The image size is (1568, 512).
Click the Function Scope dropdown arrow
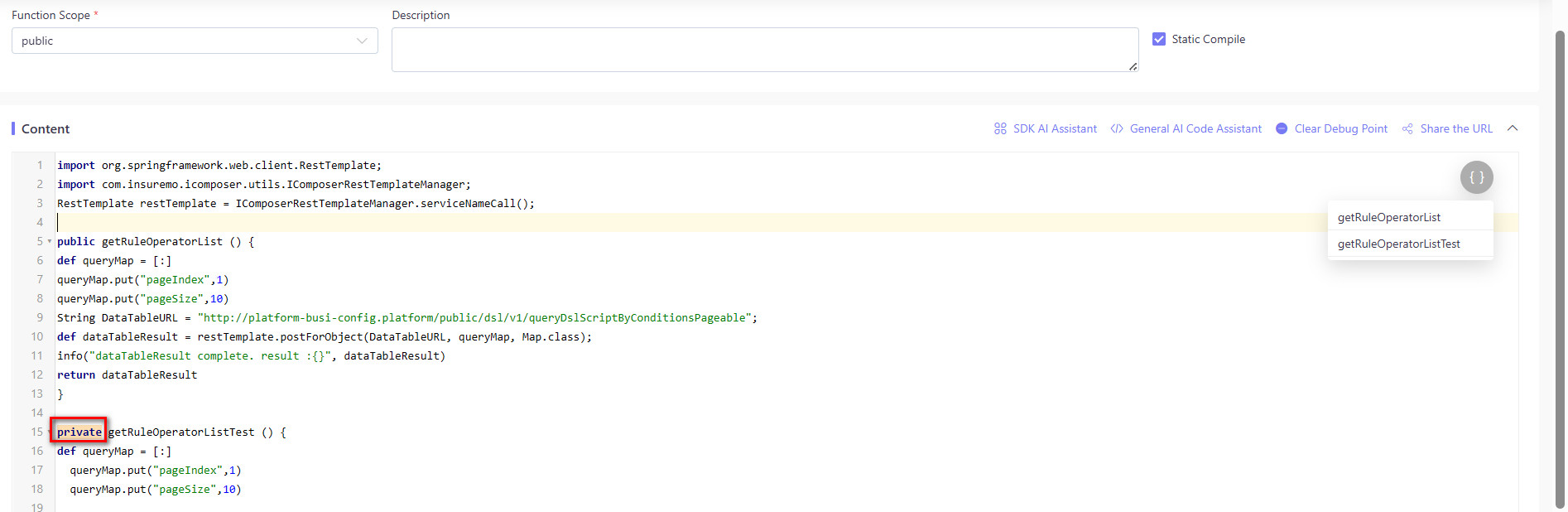pyautogui.click(x=362, y=41)
